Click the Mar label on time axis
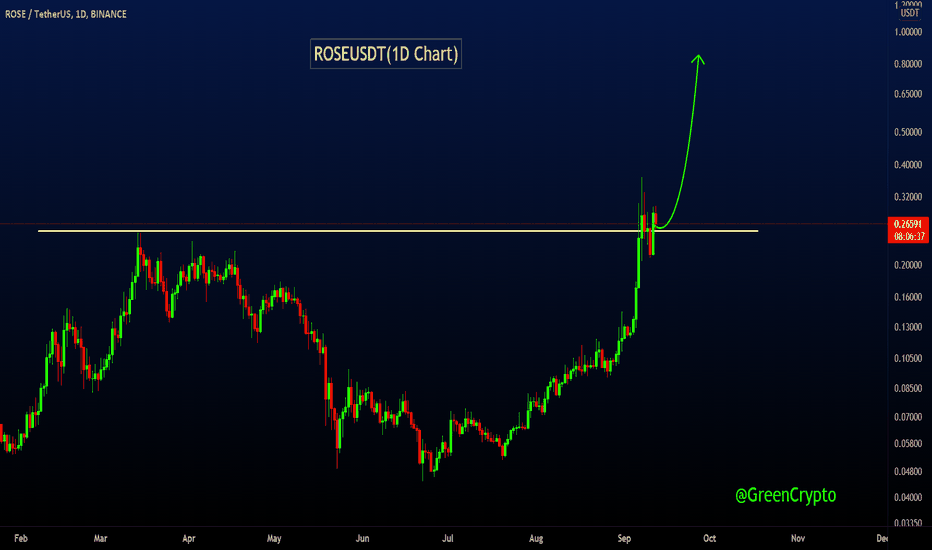This screenshot has height=550, width=932. (x=100, y=538)
